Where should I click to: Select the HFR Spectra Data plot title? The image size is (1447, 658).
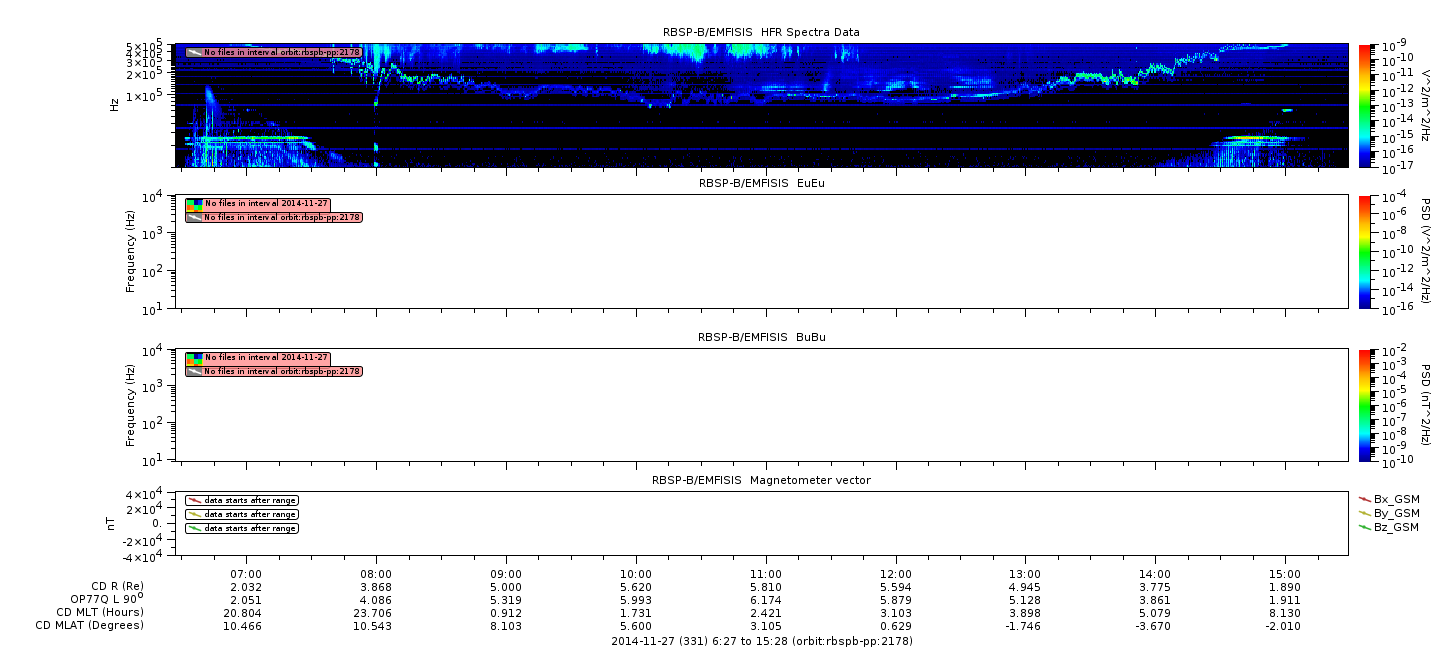click(761, 32)
